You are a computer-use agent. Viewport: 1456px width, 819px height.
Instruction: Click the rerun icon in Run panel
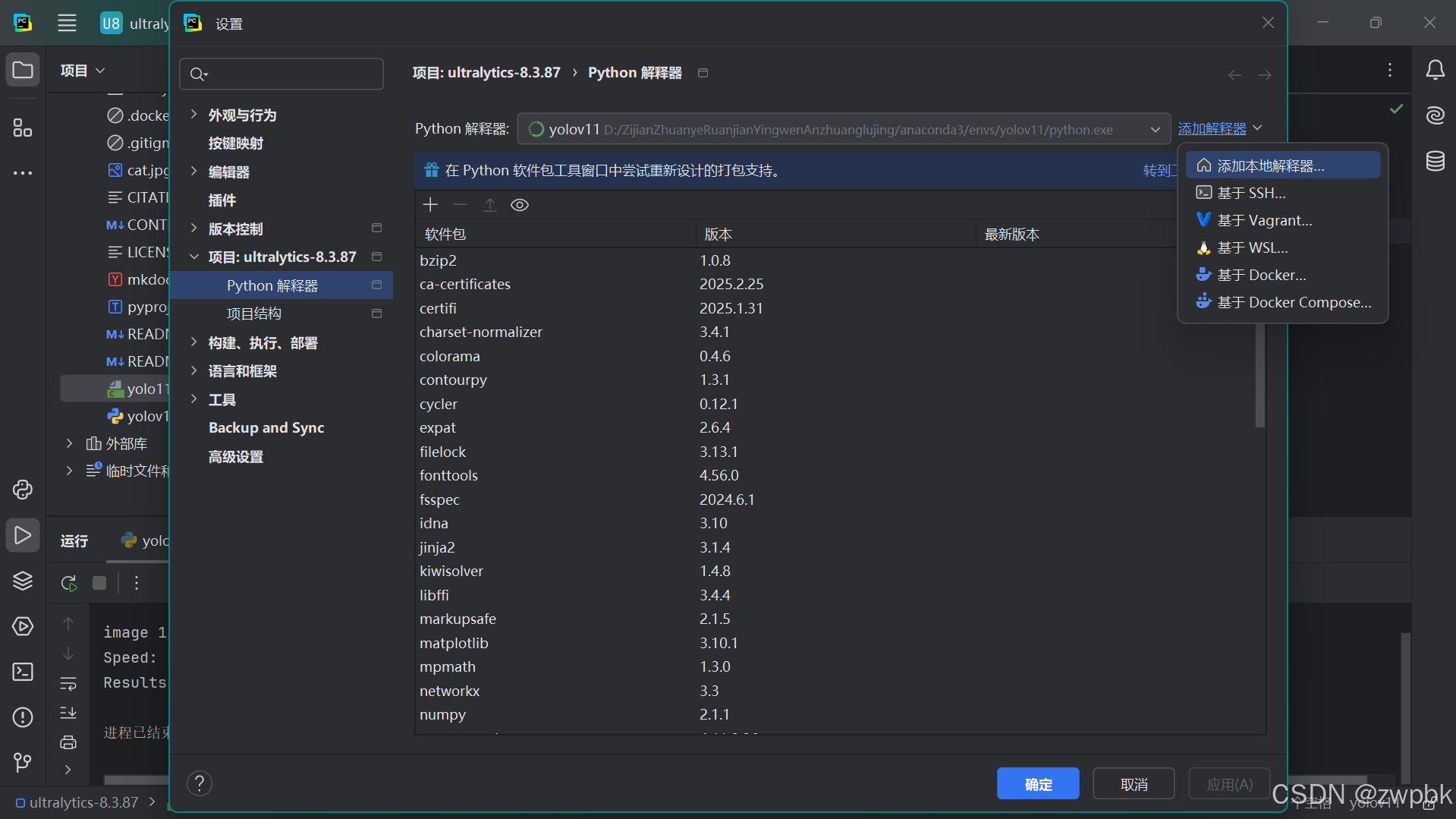point(69,583)
